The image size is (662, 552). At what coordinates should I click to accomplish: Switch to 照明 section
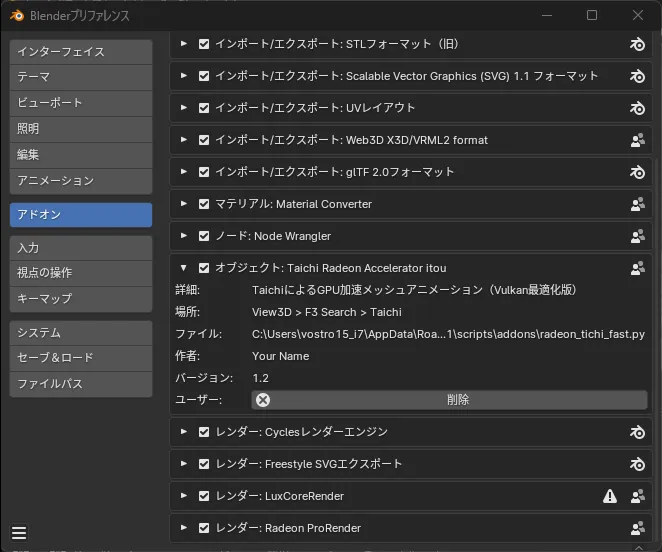81,129
